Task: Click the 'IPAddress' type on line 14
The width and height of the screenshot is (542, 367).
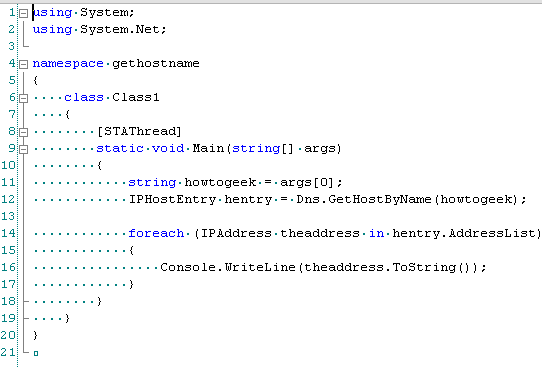Action: (x=236, y=233)
